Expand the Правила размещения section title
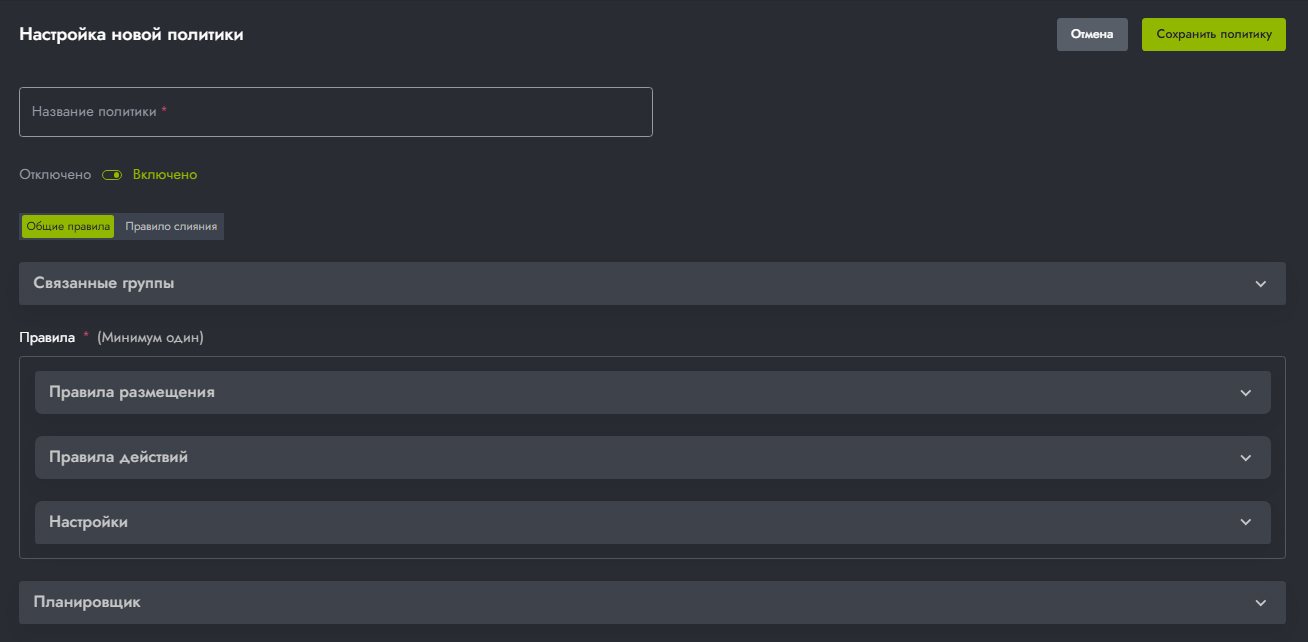 (132, 393)
